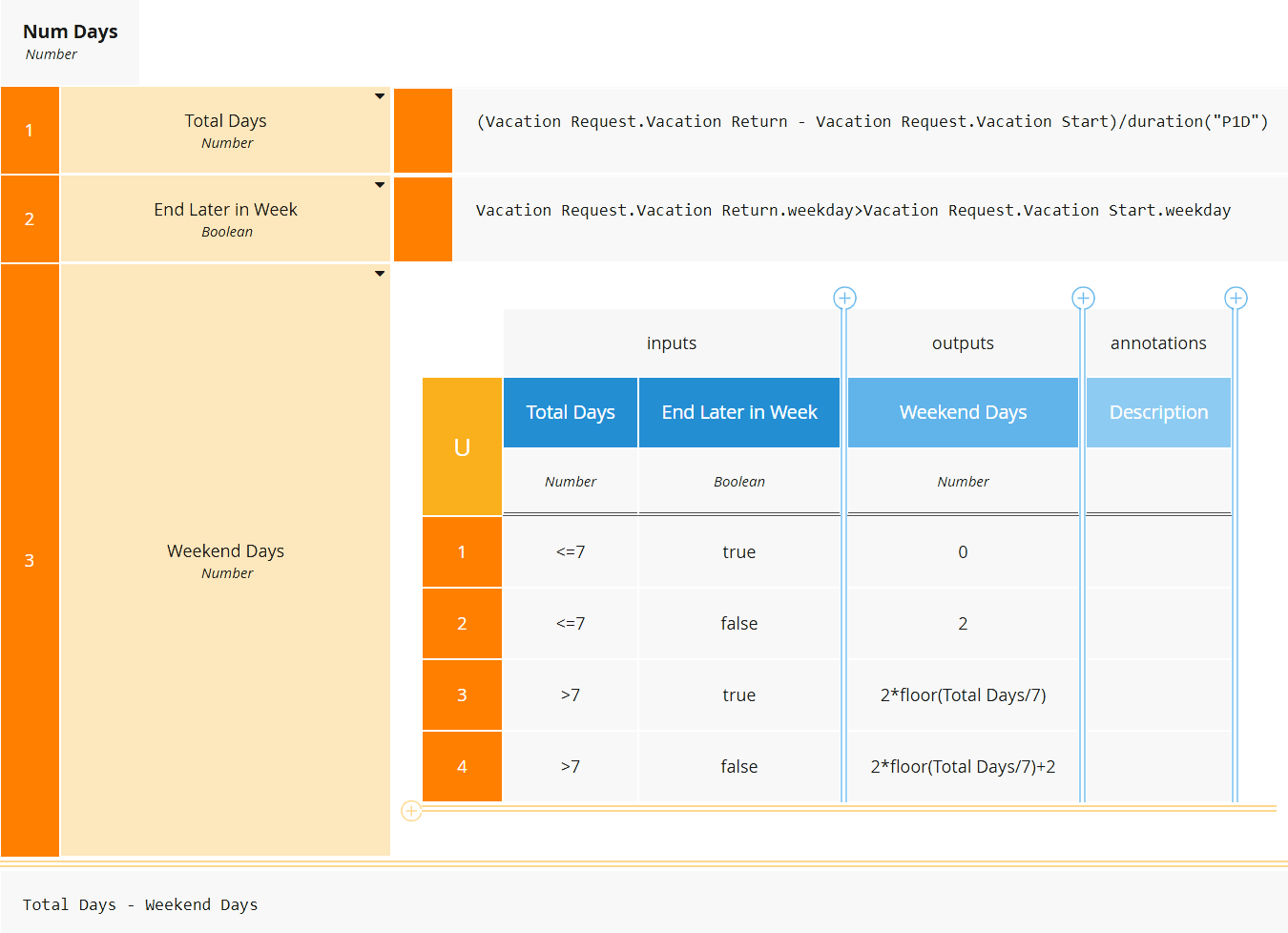1288x933 pixels.
Task: Add a rule with bottom-left plus icon
Action: (x=411, y=811)
